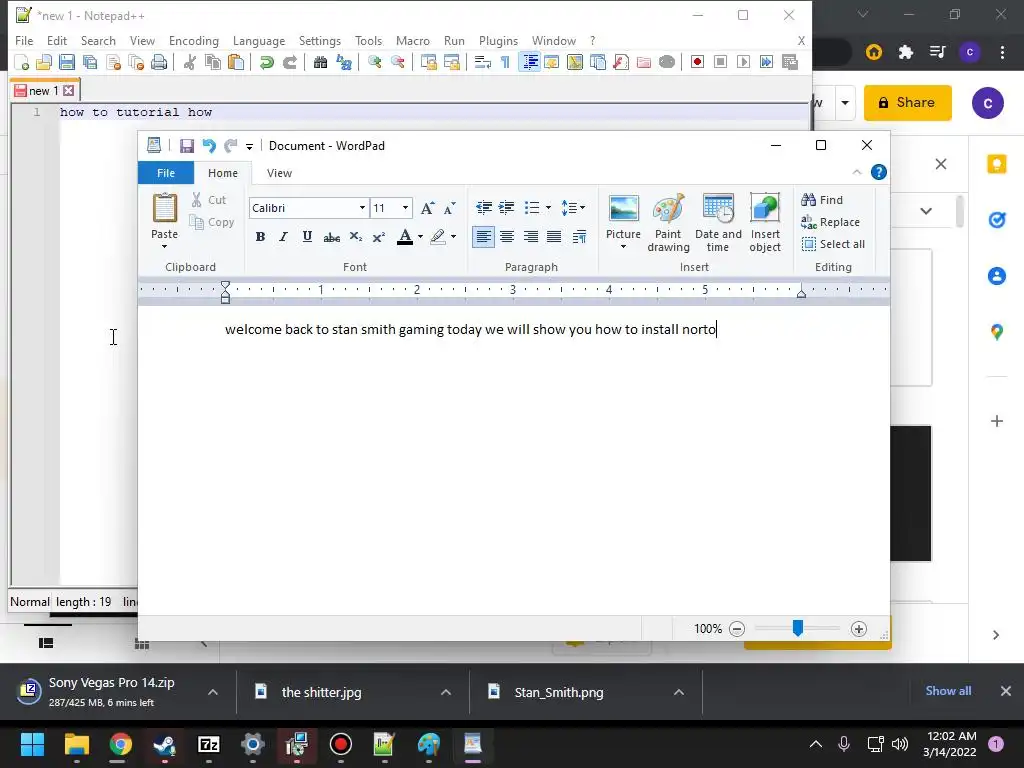The width and height of the screenshot is (1024, 768).
Task: Expand bullet list style dropdown
Action: [548, 208]
